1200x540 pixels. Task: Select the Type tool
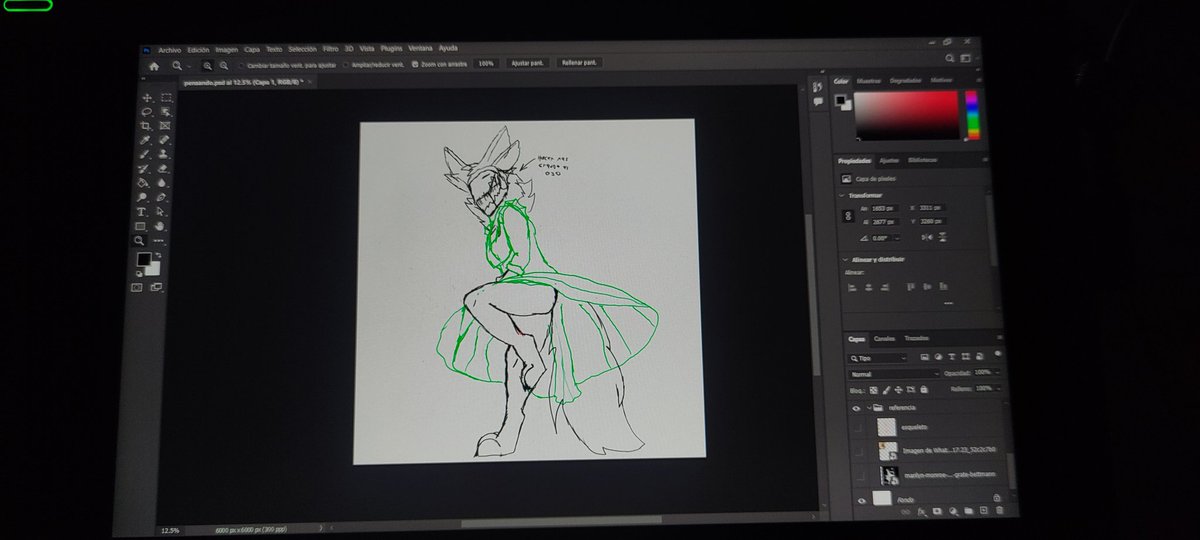pos(141,211)
